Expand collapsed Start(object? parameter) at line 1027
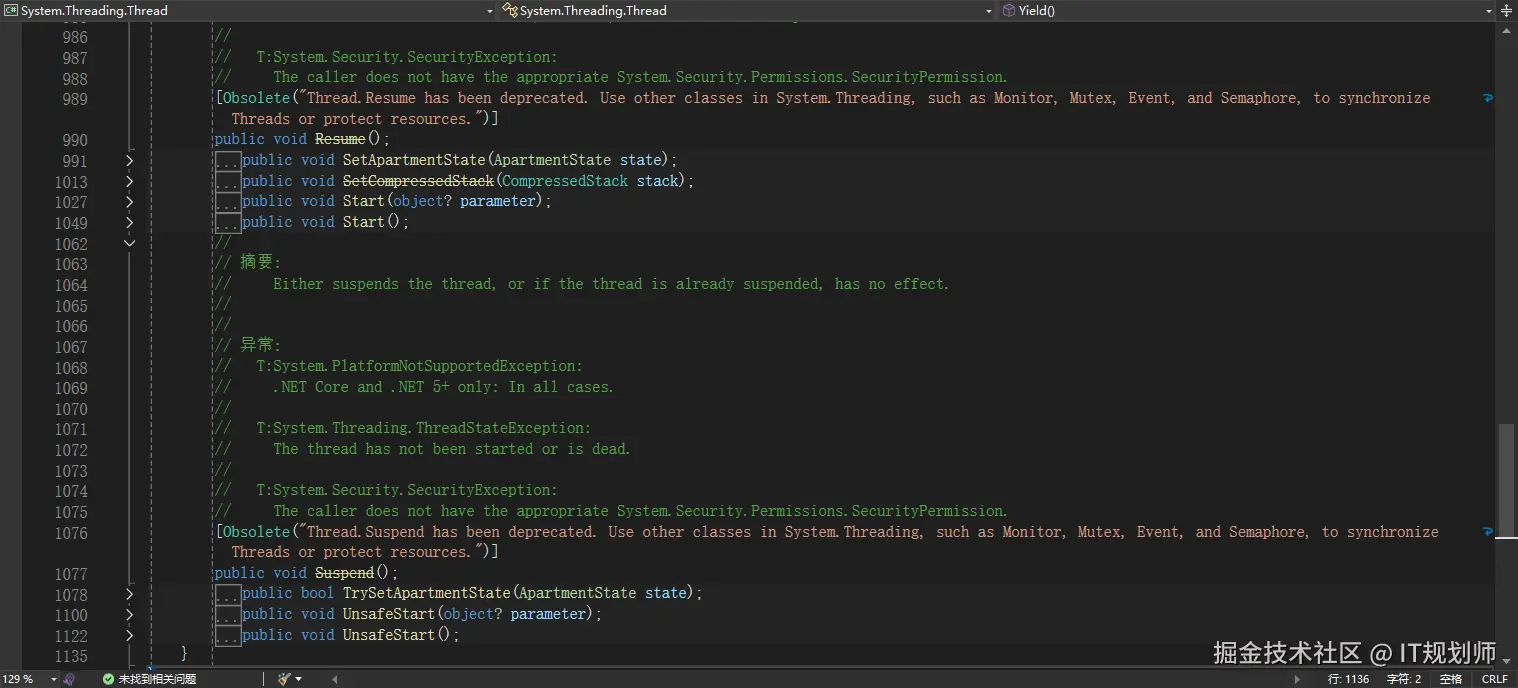This screenshot has height=688, width=1518. click(x=129, y=201)
